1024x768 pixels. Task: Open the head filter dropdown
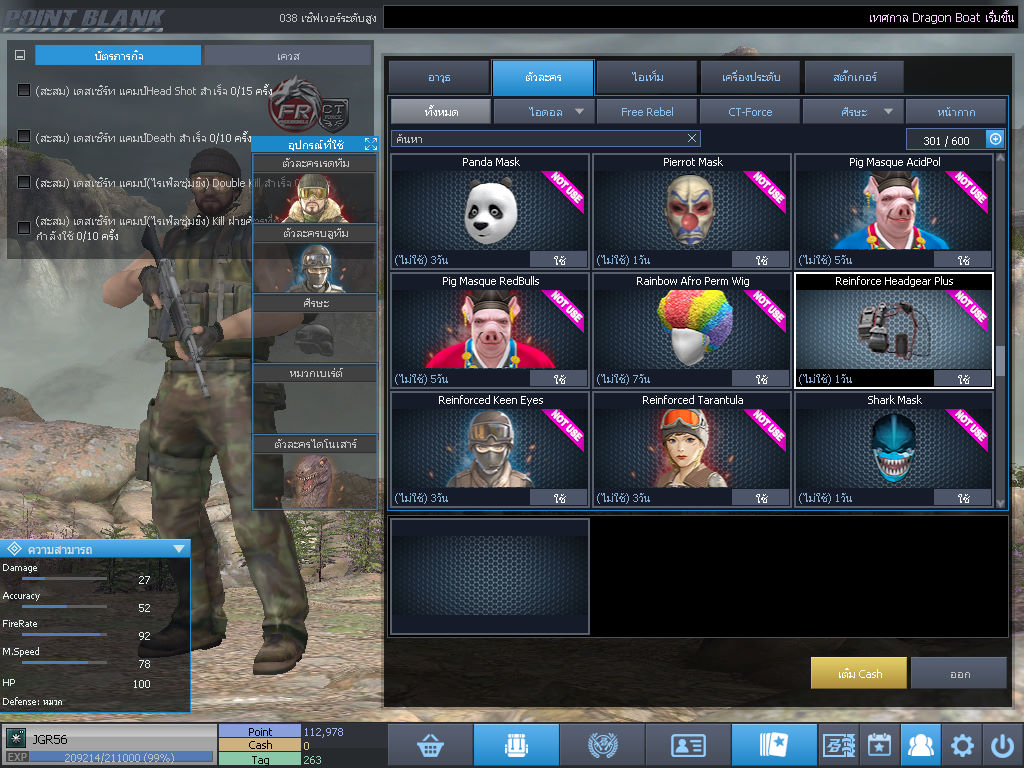pos(853,112)
